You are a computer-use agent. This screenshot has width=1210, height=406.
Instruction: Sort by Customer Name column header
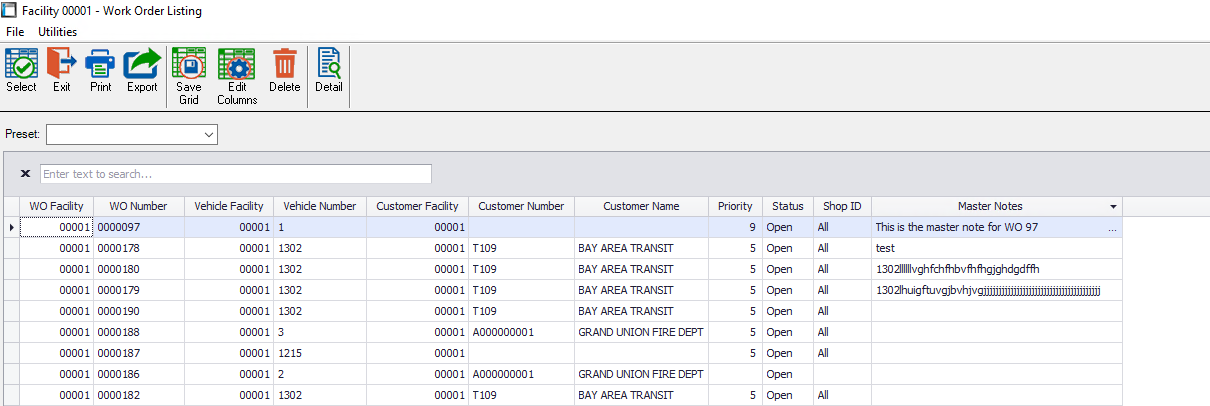pyautogui.click(x=640, y=206)
